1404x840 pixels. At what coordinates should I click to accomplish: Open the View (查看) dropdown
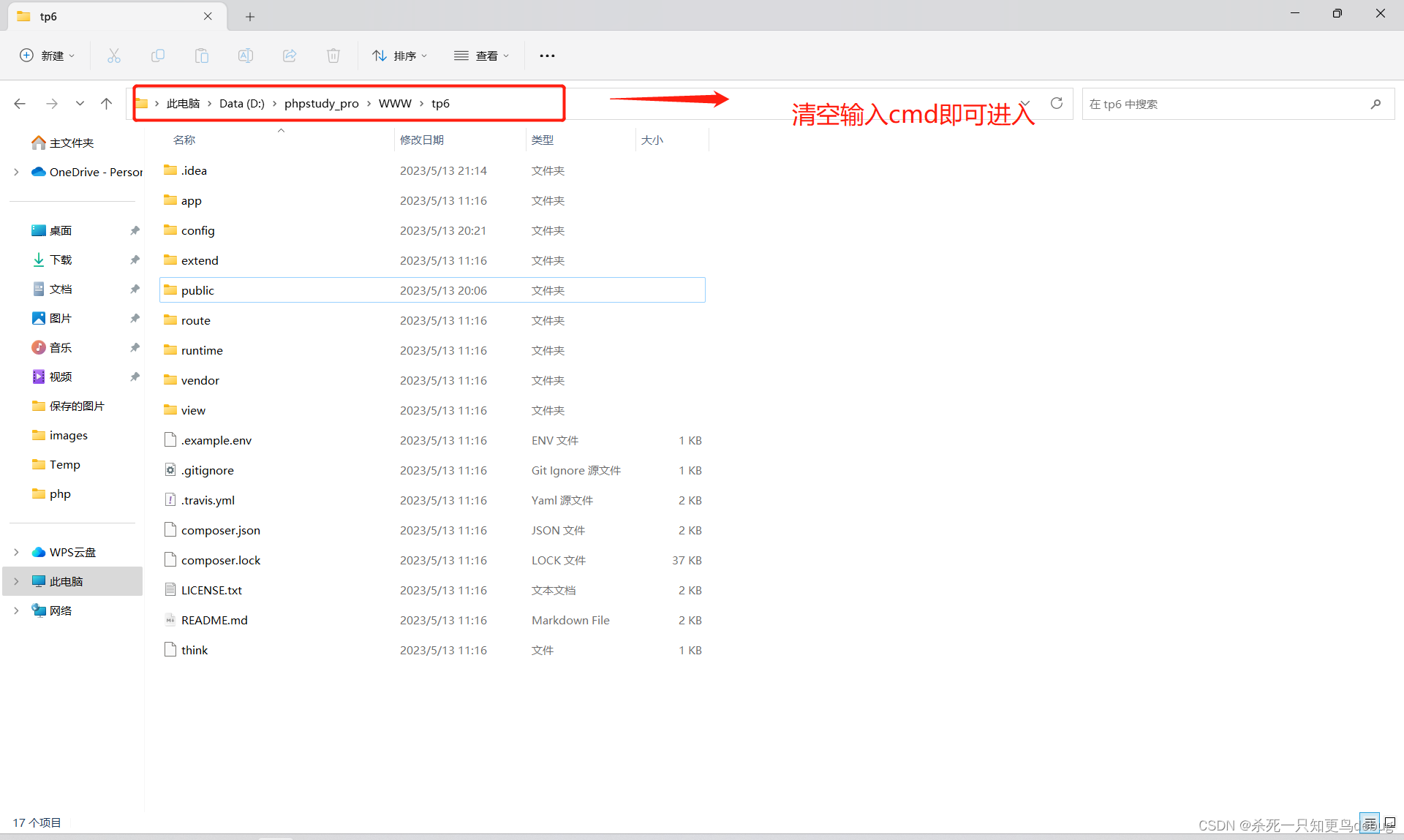(x=481, y=56)
